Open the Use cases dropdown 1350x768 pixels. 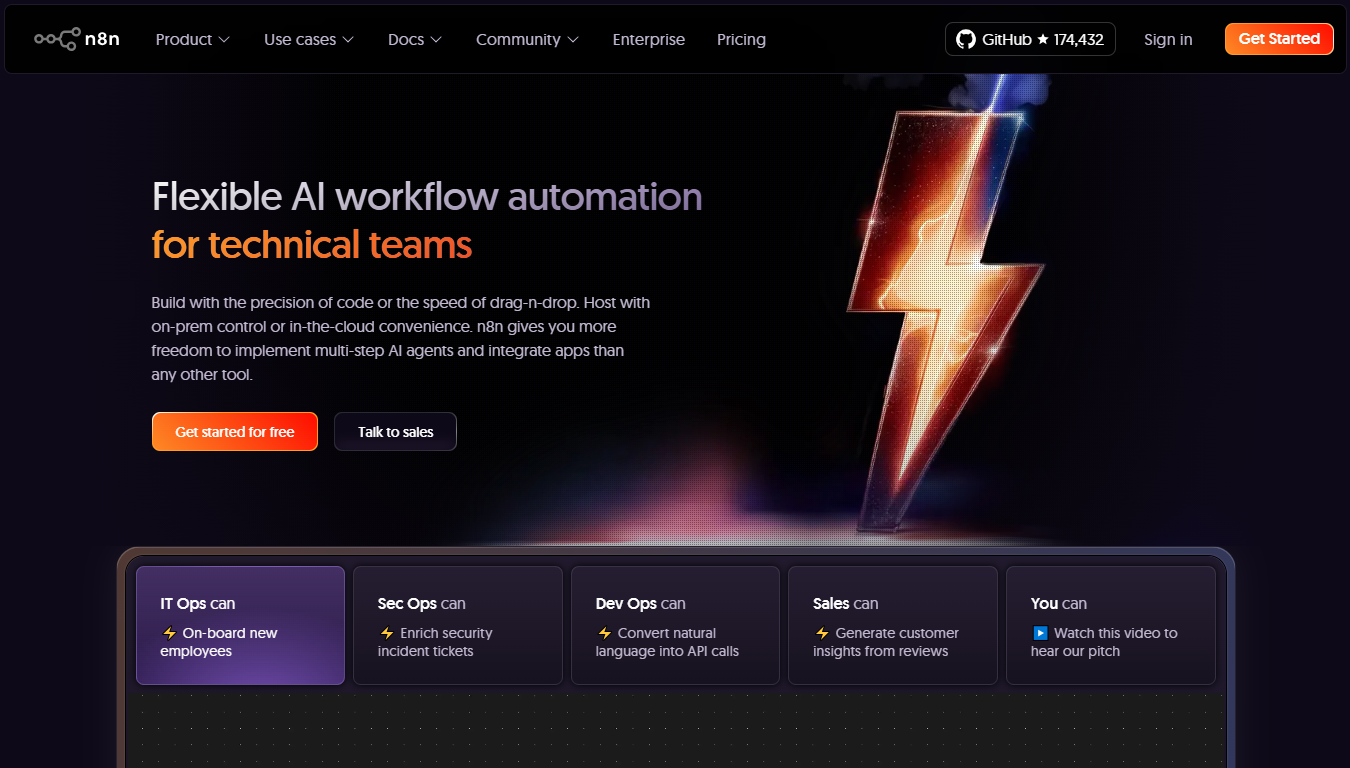tap(308, 39)
